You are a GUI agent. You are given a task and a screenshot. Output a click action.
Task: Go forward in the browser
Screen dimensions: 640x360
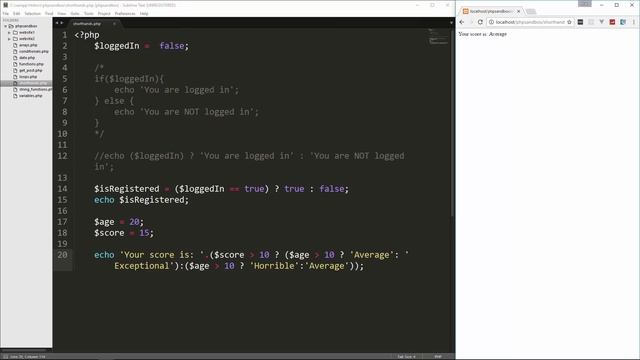click(x=471, y=22)
